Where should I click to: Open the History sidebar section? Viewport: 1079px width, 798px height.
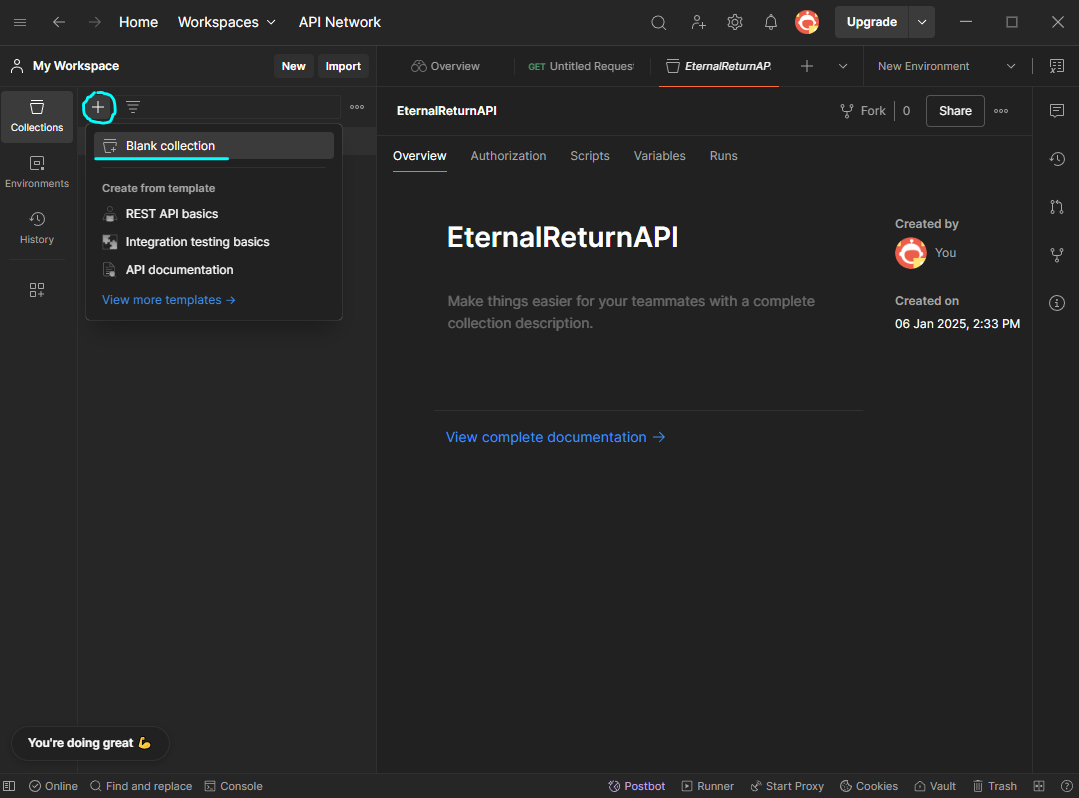37,228
